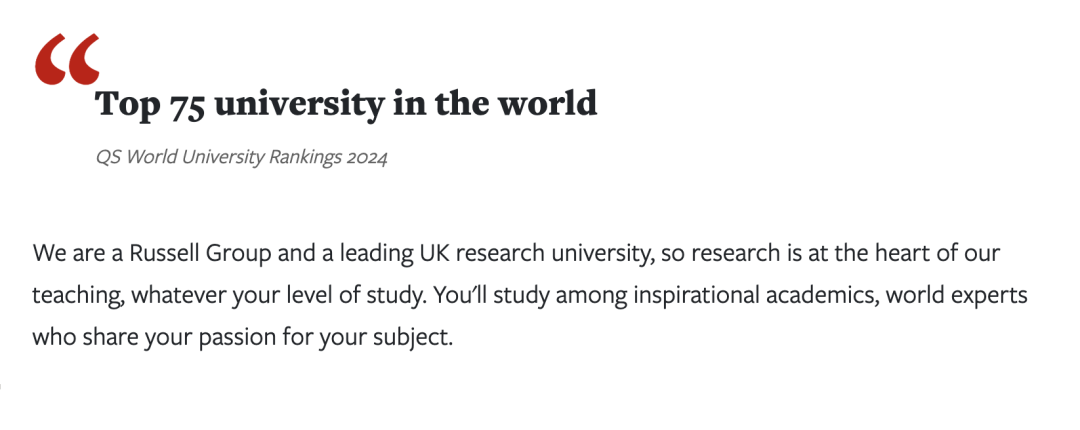Click the phrase "world experts"
1080x430 pixels.
[x=957, y=296]
